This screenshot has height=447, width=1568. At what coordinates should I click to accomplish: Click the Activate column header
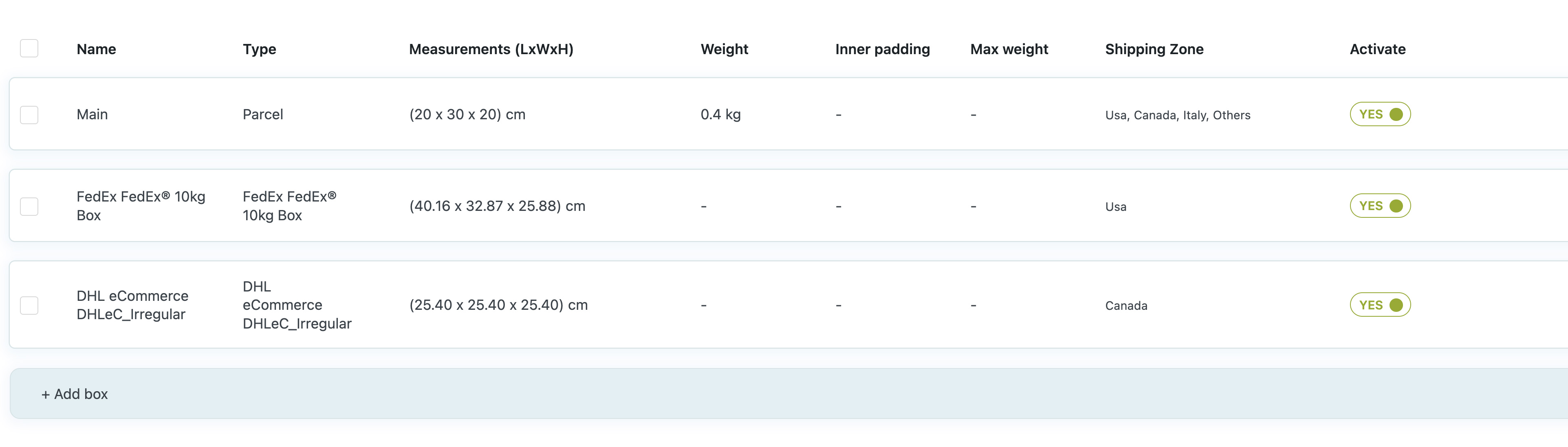tap(1377, 49)
